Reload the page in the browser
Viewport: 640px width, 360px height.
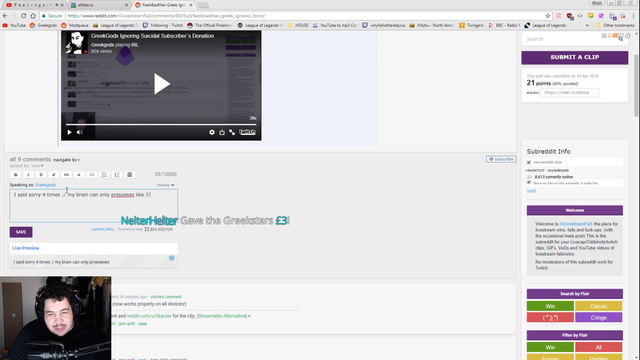23,16
